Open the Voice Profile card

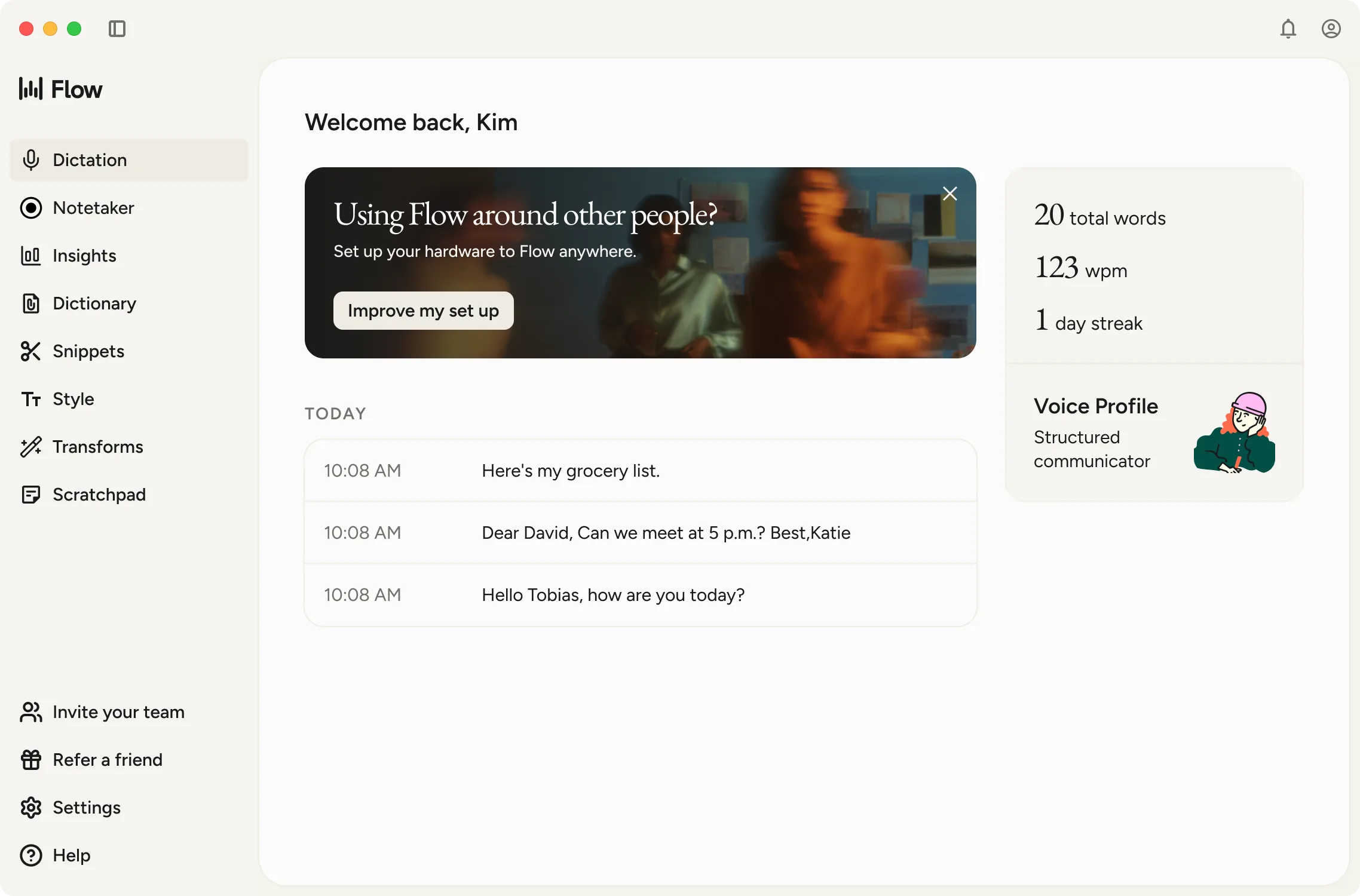click(x=1154, y=432)
